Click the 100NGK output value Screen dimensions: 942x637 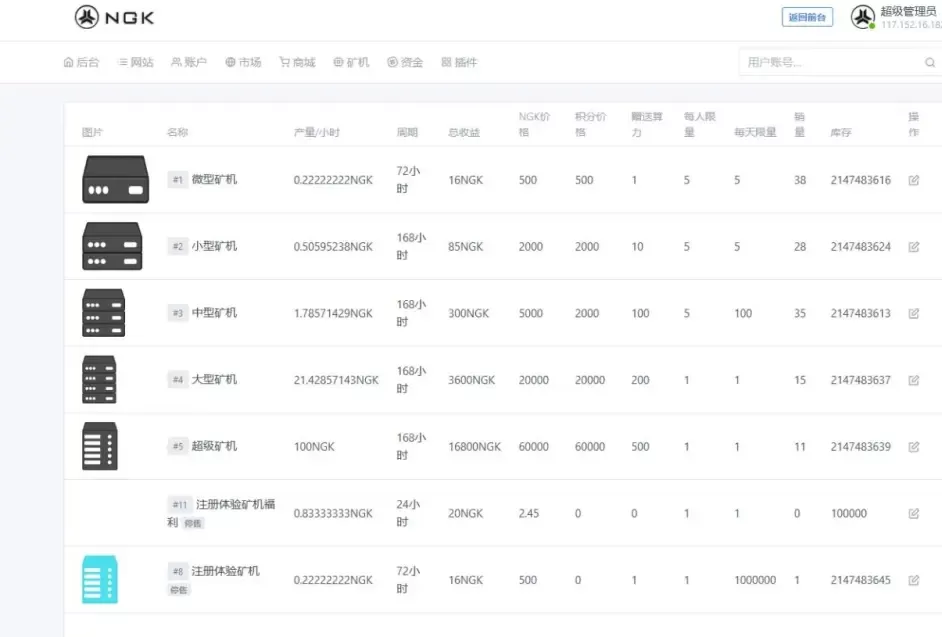(x=314, y=447)
